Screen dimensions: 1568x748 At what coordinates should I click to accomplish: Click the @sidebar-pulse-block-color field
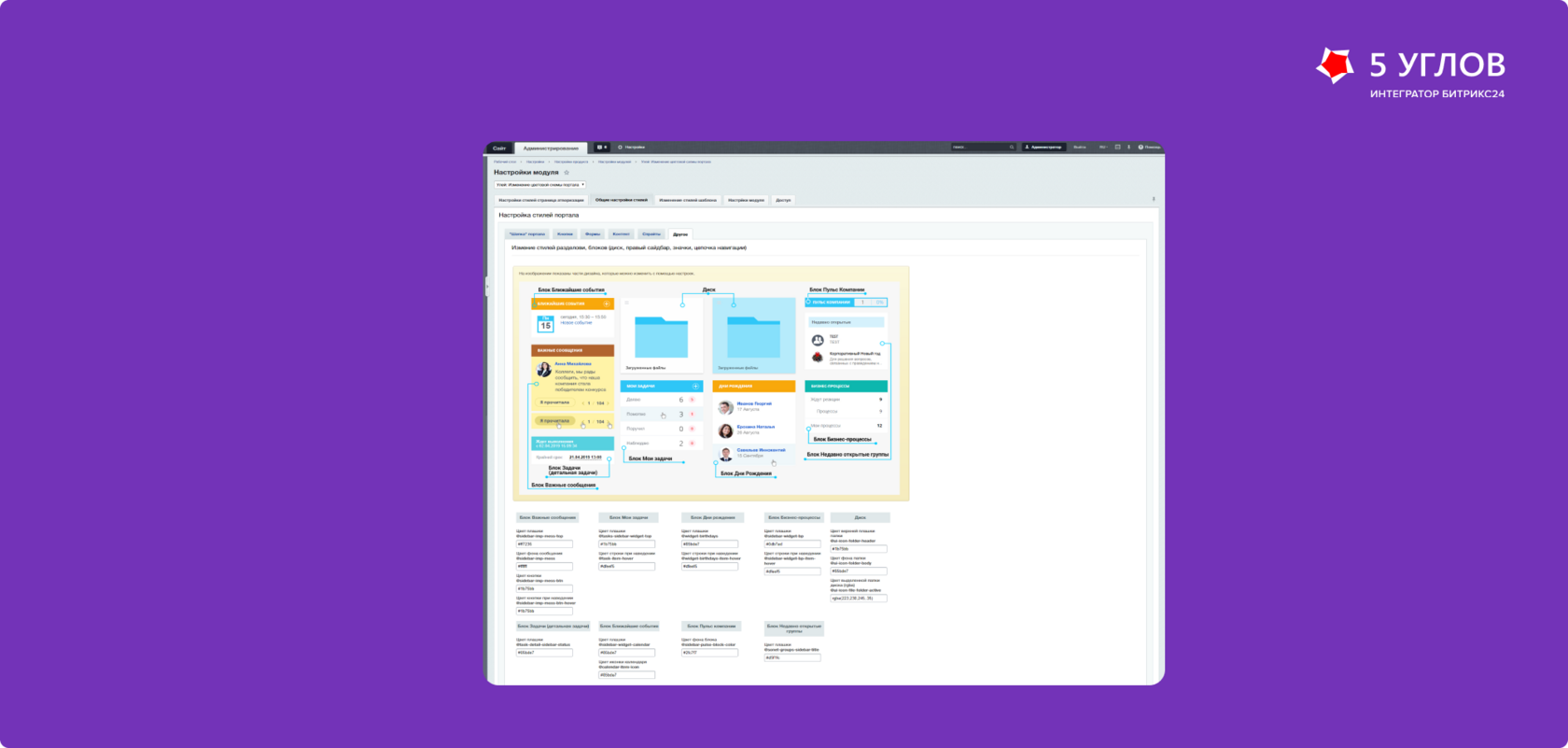coord(709,653)
